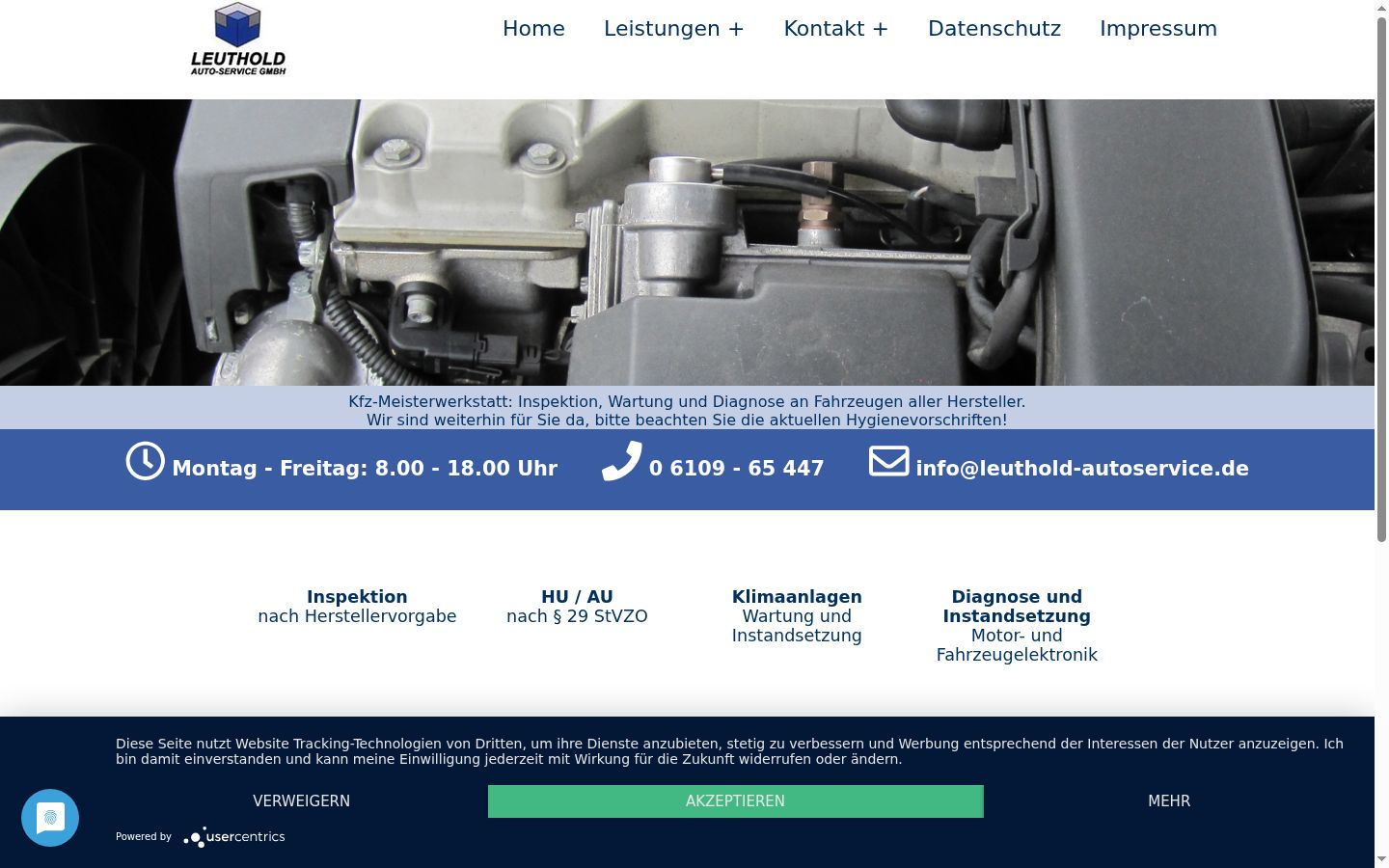The image size is (1389, 868).
Task: Click the Inspektion service heading
Action: tap(357, 597)
